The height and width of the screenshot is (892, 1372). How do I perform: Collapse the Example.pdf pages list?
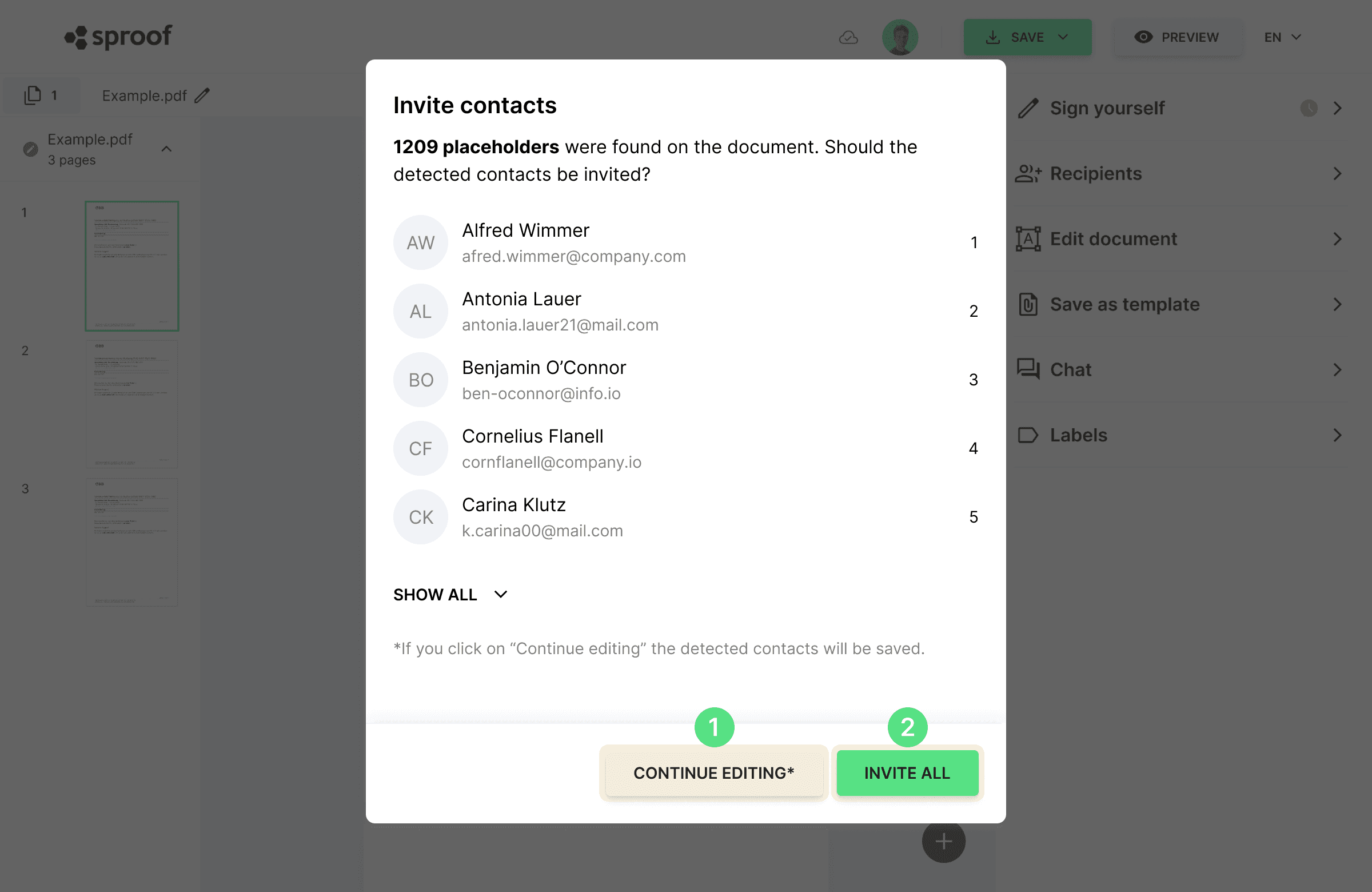pos(166,149)
